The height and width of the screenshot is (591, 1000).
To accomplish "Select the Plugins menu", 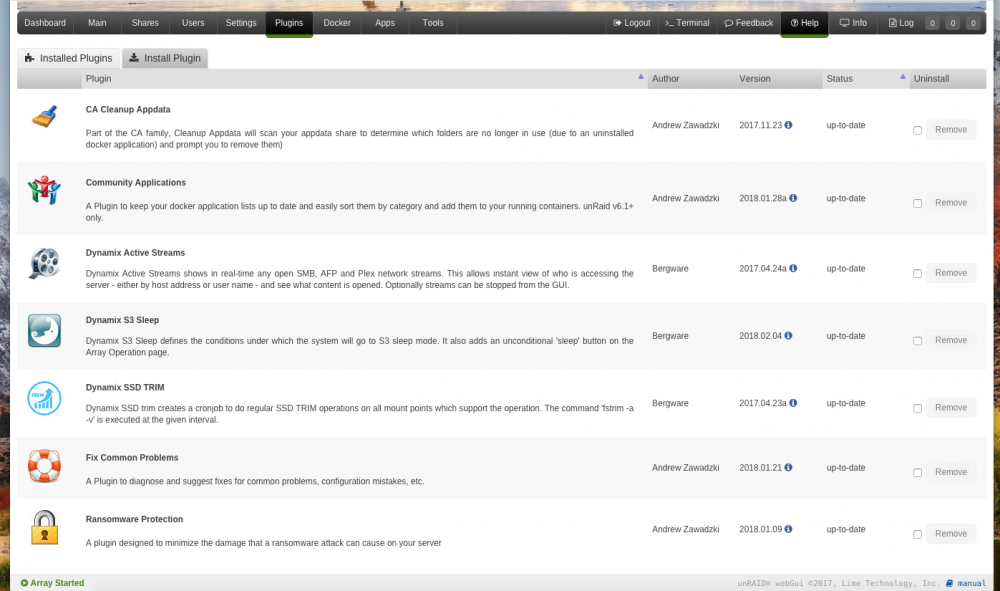I will [x=289, y=23].
